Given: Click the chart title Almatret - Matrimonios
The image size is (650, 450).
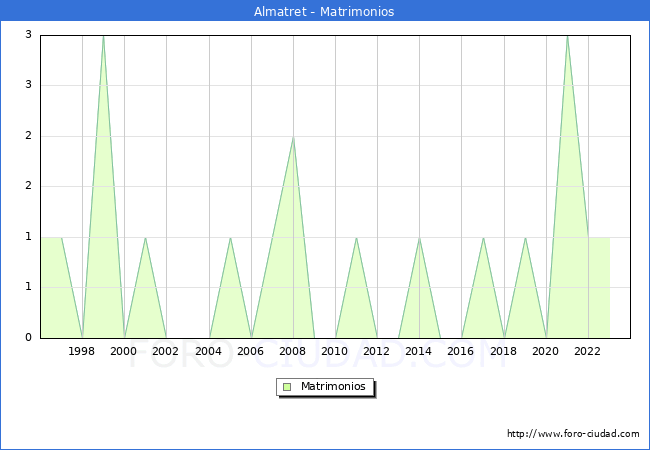Looking at the screenshot, I should point(325,11).
